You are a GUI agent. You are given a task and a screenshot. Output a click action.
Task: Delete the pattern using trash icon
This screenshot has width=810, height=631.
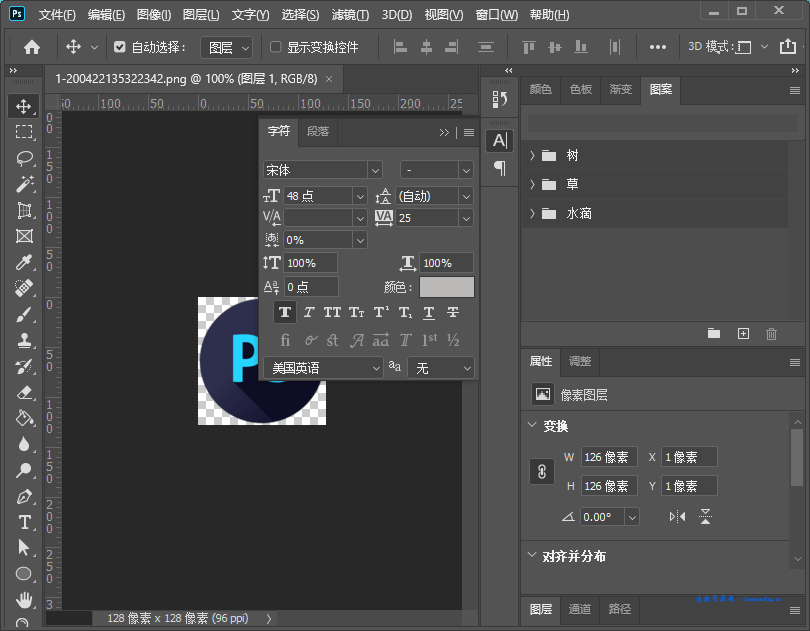pos(771,334)
